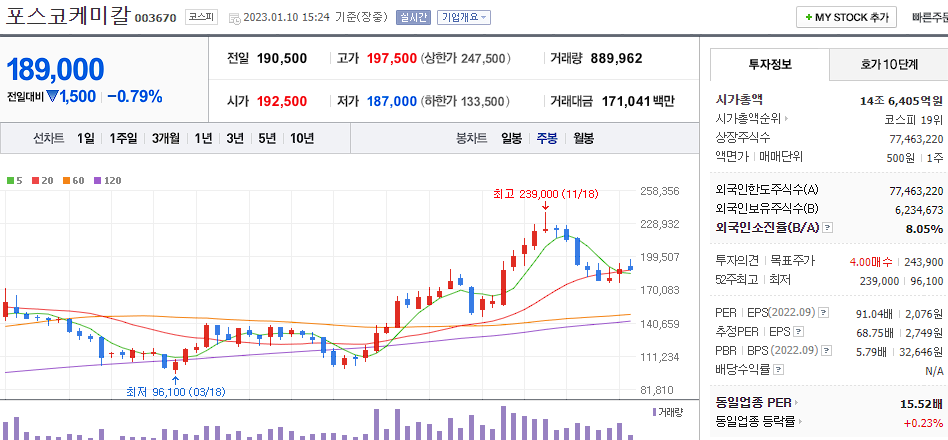The width and height of the screenshot is (948, 440).
Task: Click the current price 189,000
Action: (x=56, y=70)
